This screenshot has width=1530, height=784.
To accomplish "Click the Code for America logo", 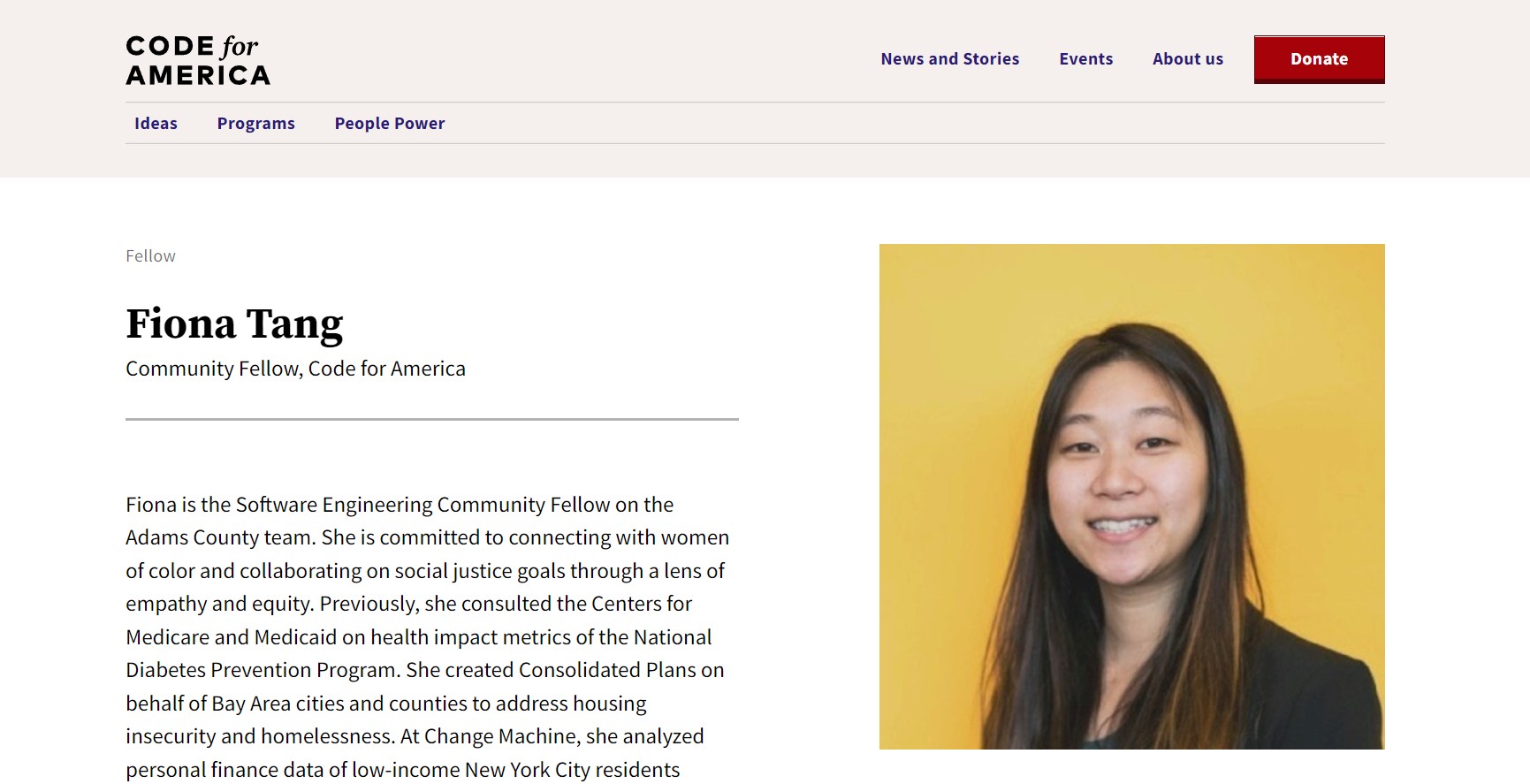I will [x=198, y=60].
